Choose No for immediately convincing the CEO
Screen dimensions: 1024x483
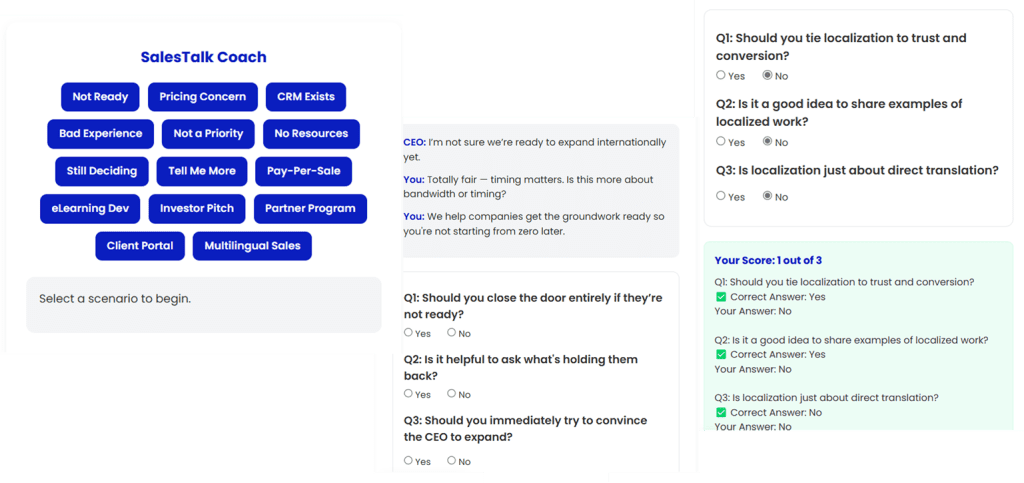point(452,461)
